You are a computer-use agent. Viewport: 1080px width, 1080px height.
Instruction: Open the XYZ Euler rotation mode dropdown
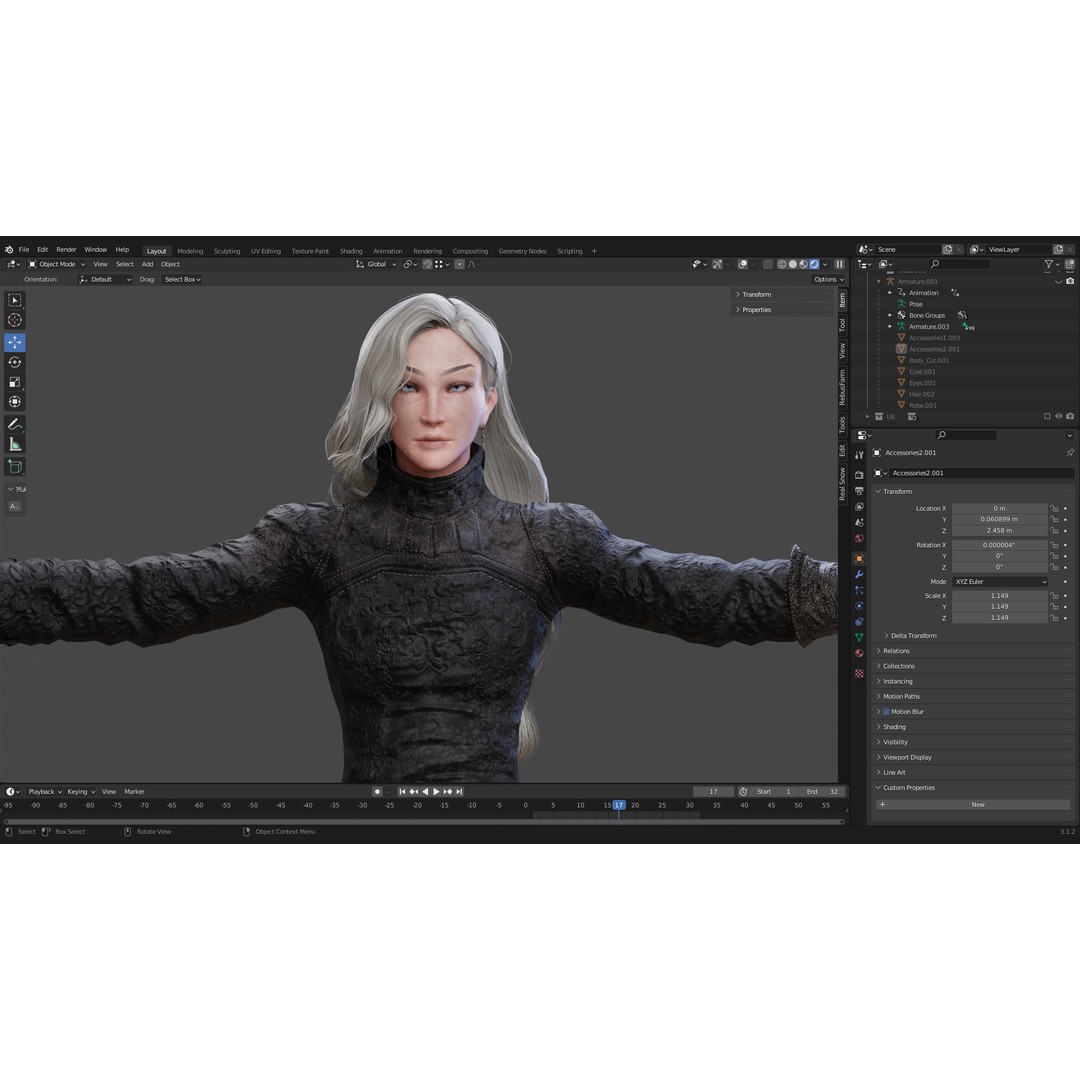tap(1000, 581)
